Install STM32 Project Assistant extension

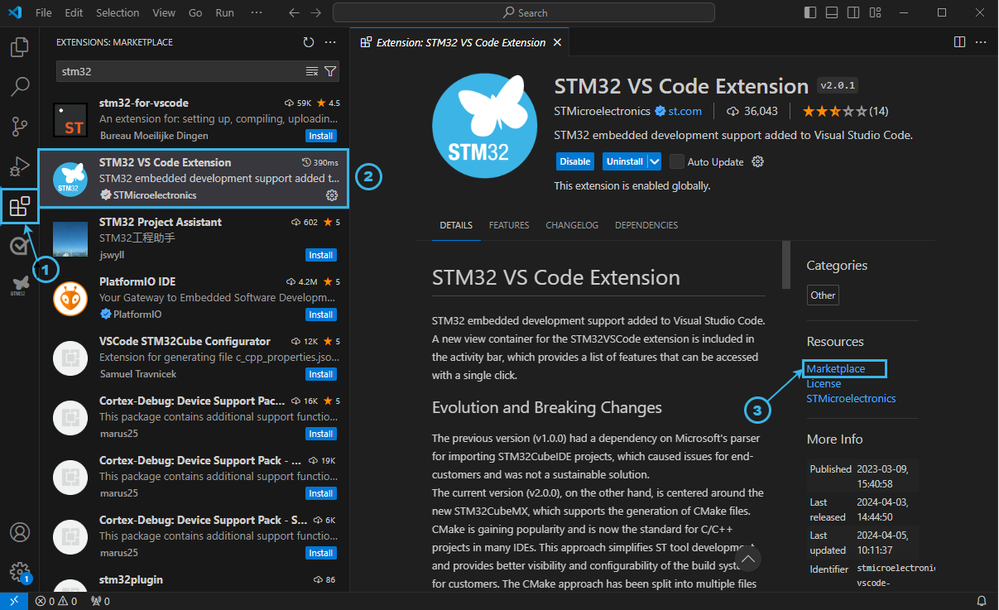(320, 255)
